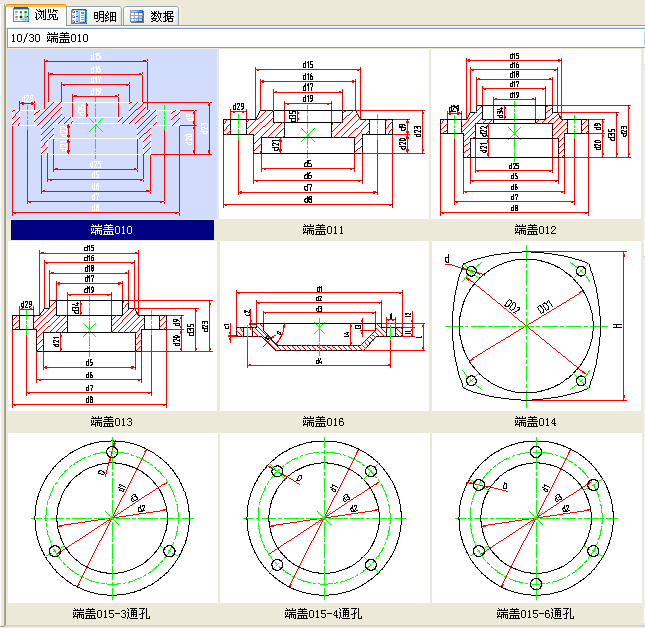Select the 端盖010 drawing thumbnail
This screenshot has height=628, width=645.
coord(110,133)
